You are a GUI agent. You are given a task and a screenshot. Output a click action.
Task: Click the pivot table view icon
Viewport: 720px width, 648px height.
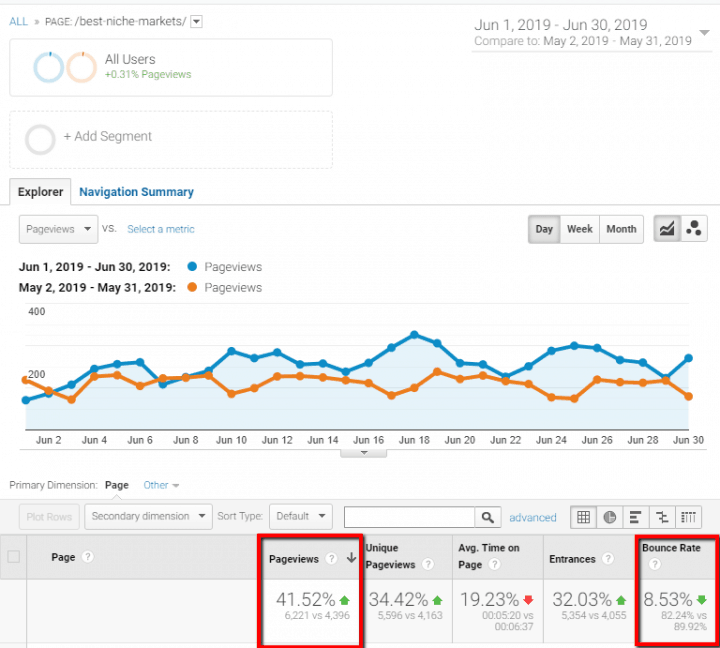[688, 517]
